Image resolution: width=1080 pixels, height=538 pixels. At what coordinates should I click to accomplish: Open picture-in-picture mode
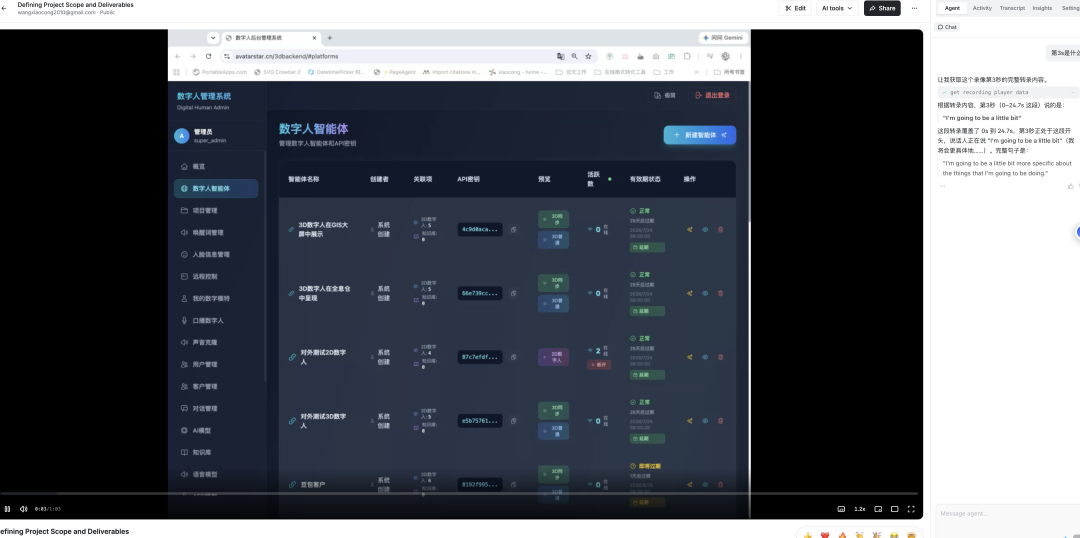[878, 509]
